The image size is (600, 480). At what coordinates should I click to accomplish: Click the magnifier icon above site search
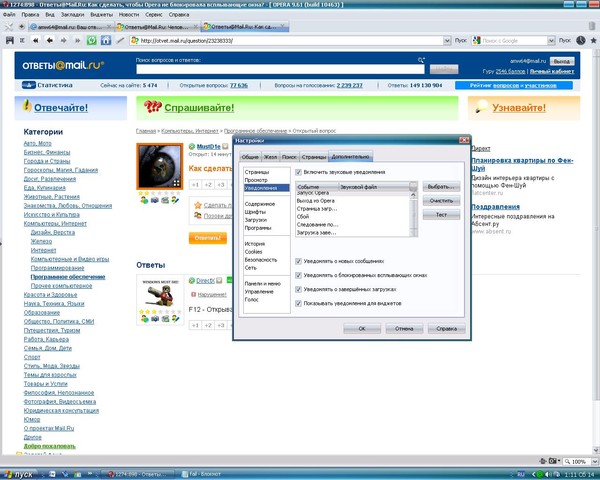pos(421,60)
